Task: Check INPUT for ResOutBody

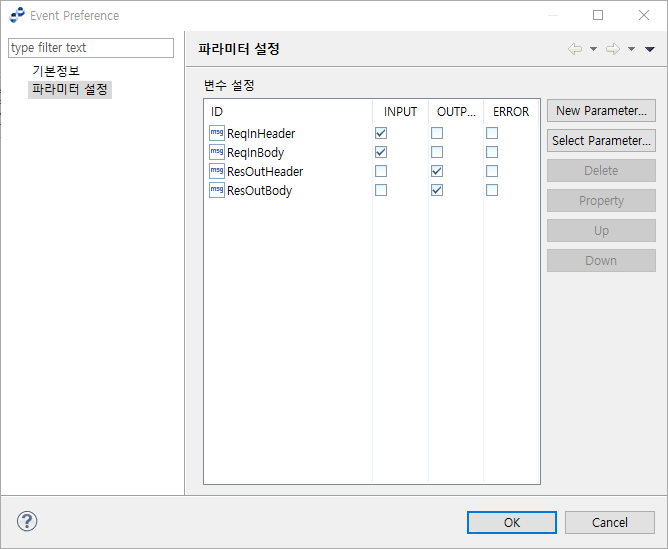Action: pos(381,190)
